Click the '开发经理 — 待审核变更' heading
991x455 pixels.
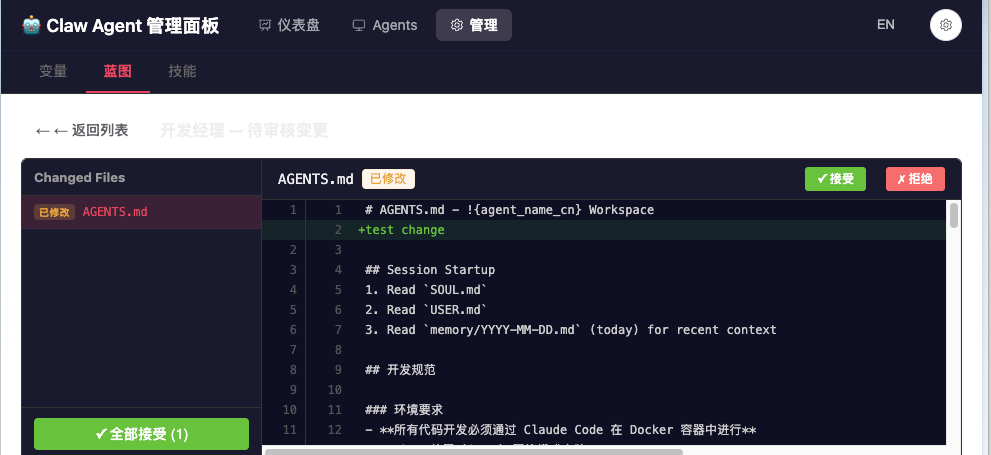(244, 130)
